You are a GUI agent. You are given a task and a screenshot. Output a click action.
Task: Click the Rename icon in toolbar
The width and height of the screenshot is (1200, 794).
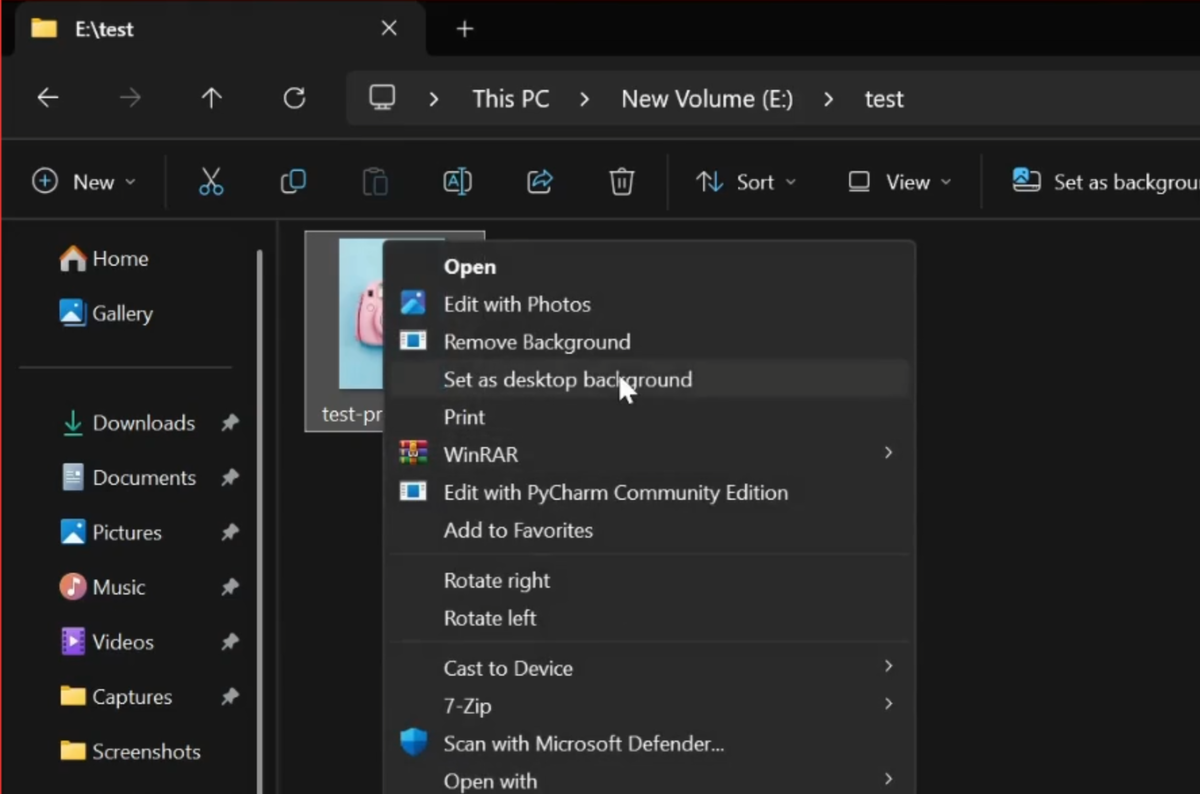(457, 181)
